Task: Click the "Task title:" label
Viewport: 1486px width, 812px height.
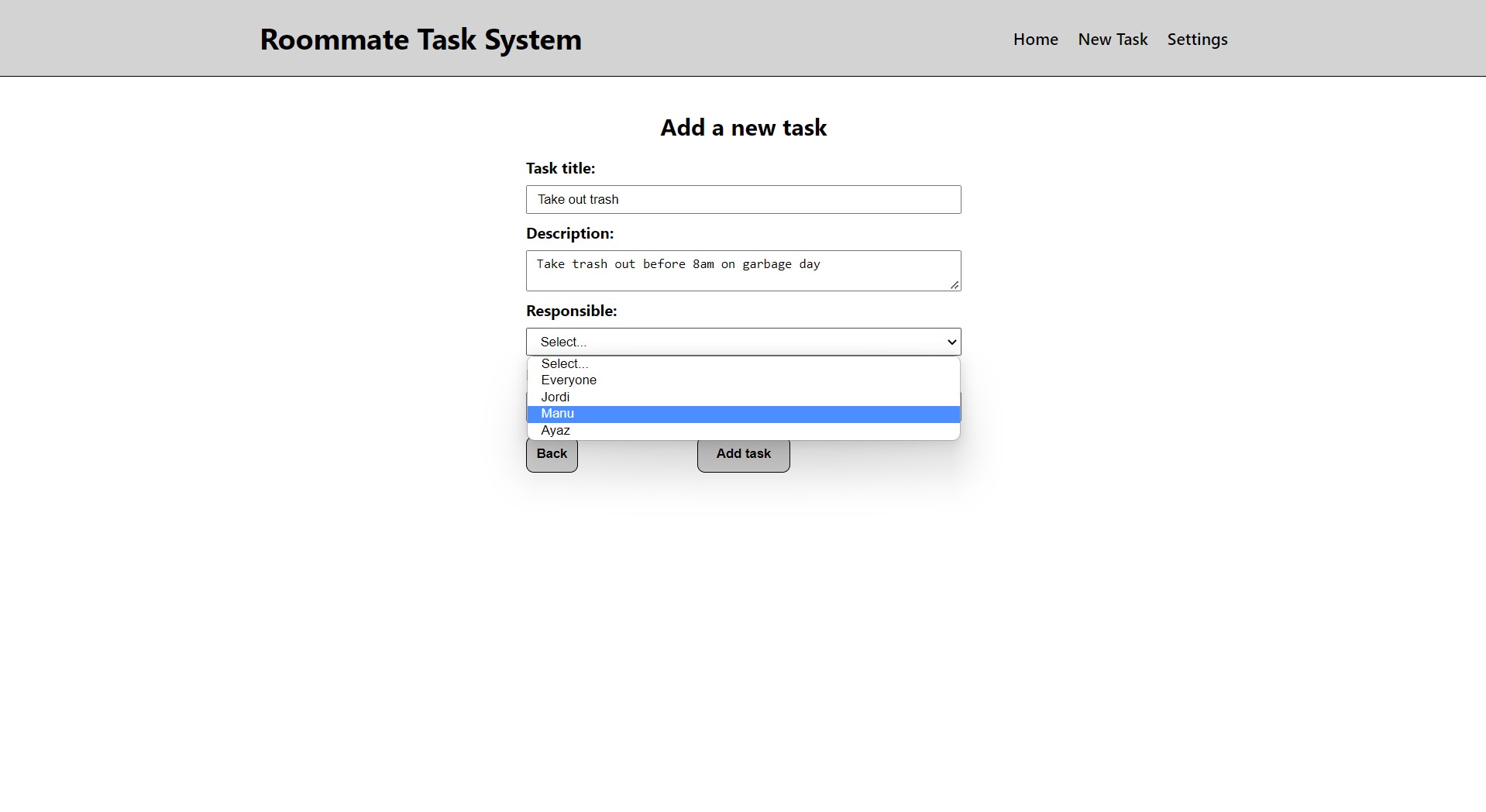Action: (x=560, y=168)
